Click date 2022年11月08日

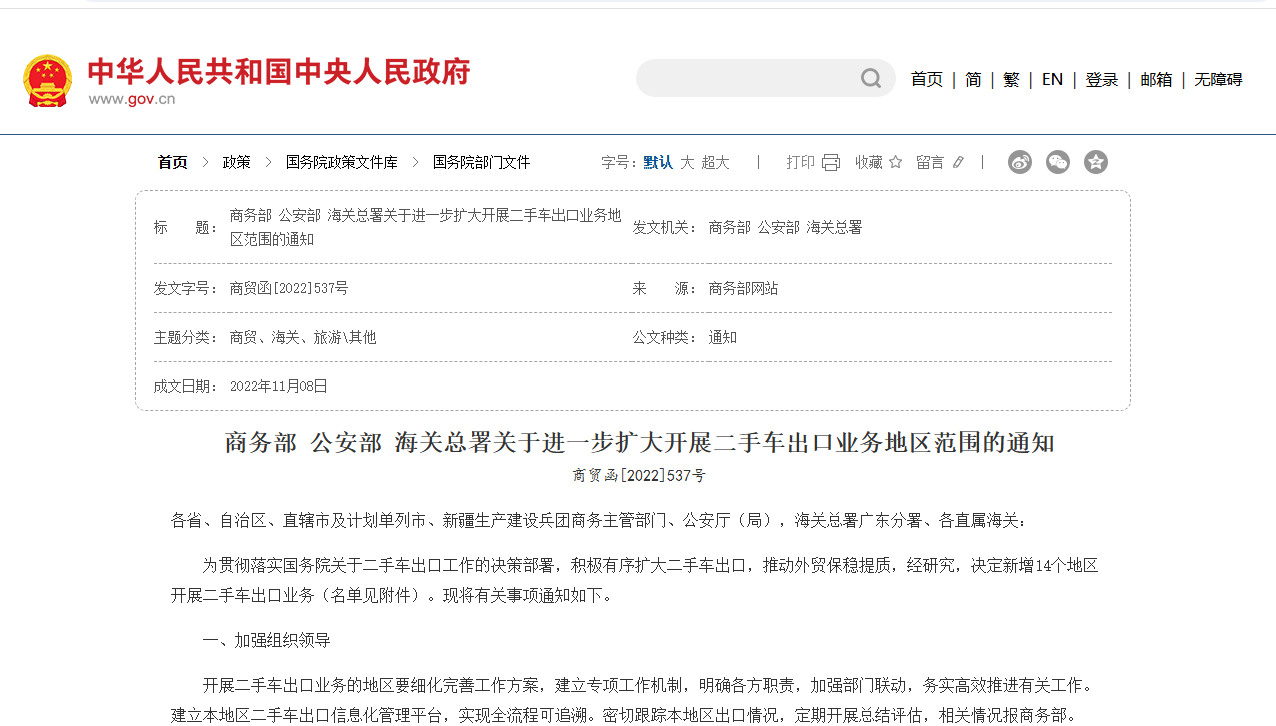click(279, 386)
